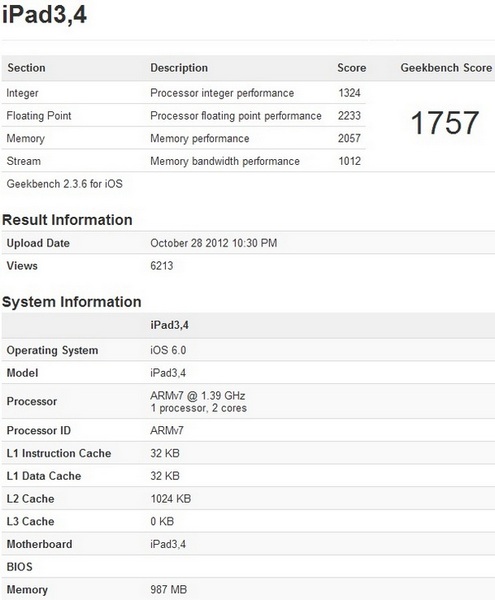This screenshot has height=600, width=495.
Task: Click the overall score 1757
Action: coord(445,123)
